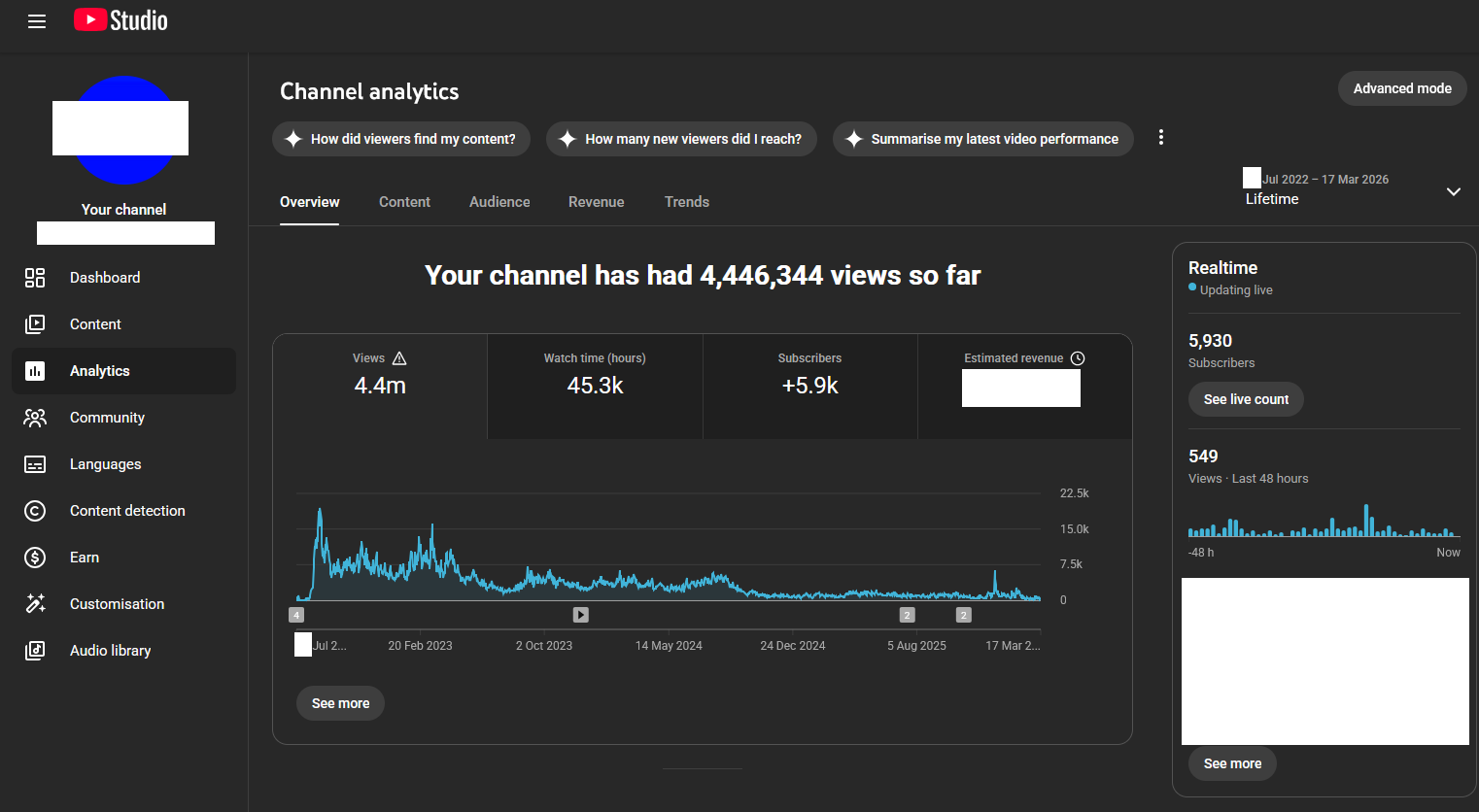Open Dashboard from the sidebar icon
The height and width of the screenshot is (812, 1479).
tap(35, 278)
